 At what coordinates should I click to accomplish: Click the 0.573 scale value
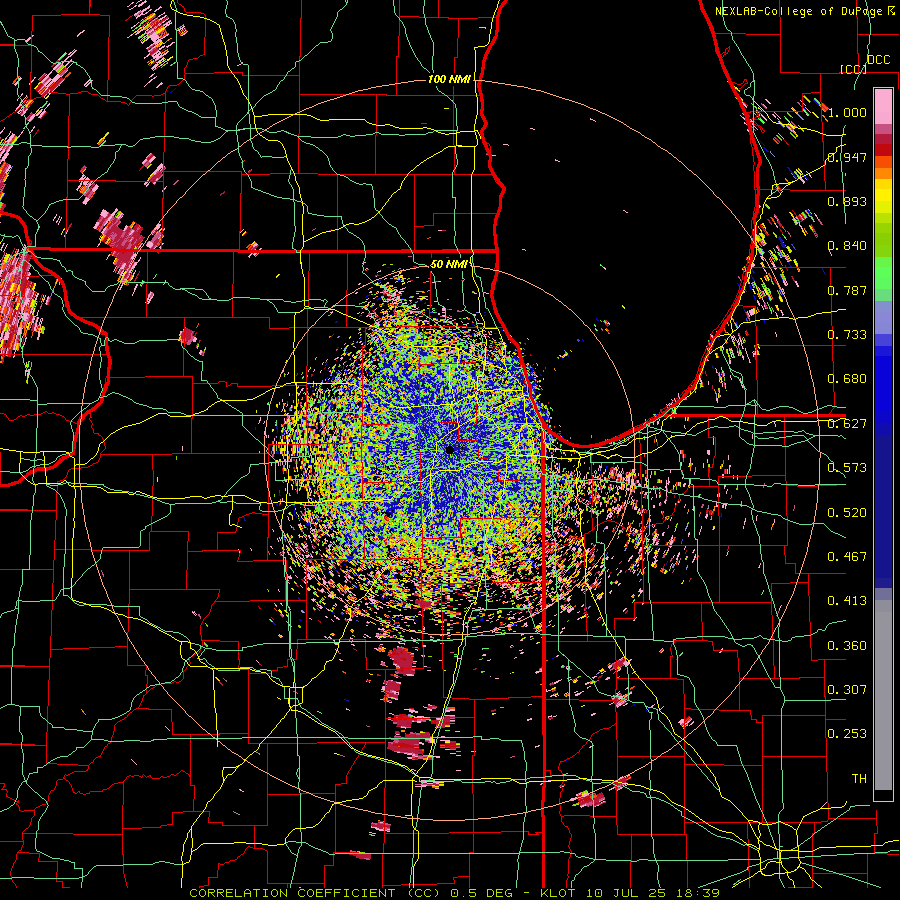click(847, 468)
